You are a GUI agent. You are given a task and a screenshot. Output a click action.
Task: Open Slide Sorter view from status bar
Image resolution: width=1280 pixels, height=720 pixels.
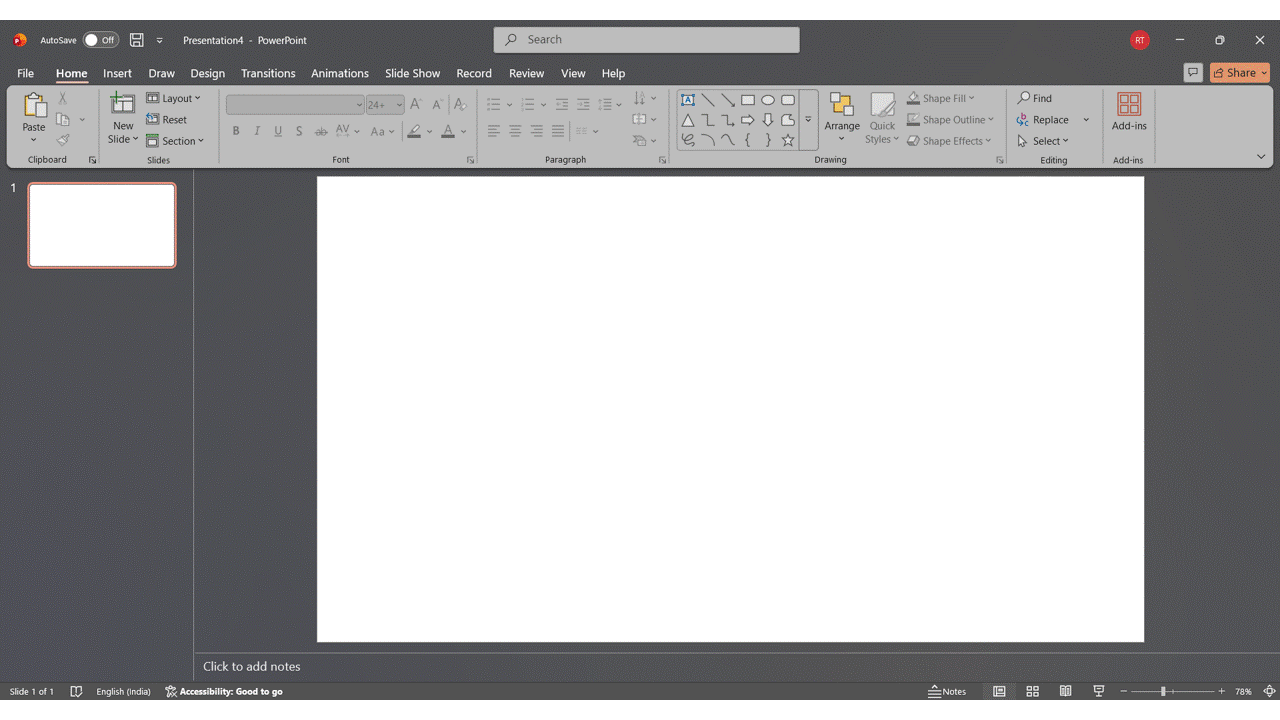coord(1032,691)
